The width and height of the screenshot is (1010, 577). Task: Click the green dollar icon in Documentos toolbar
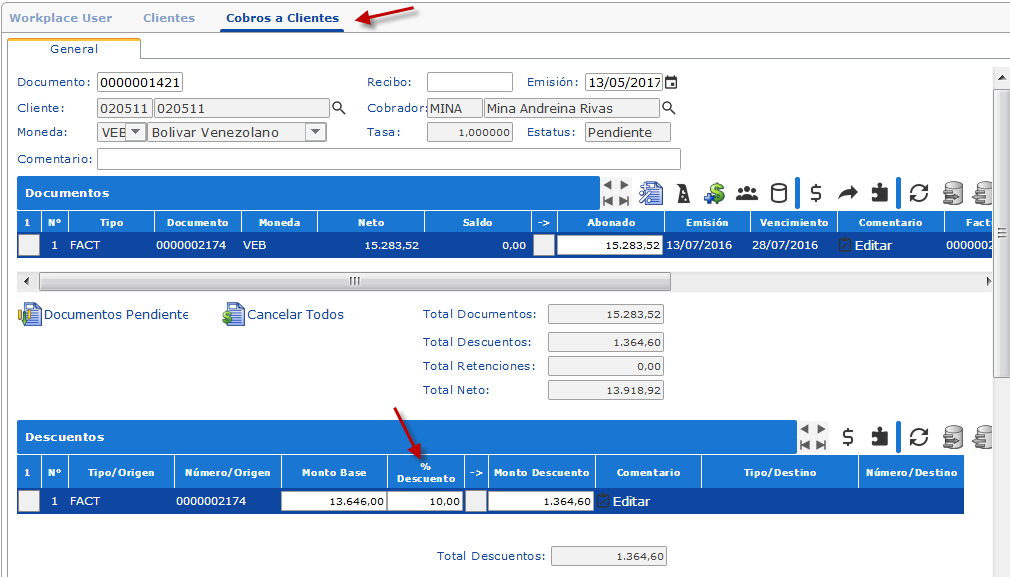coord(714,193)
